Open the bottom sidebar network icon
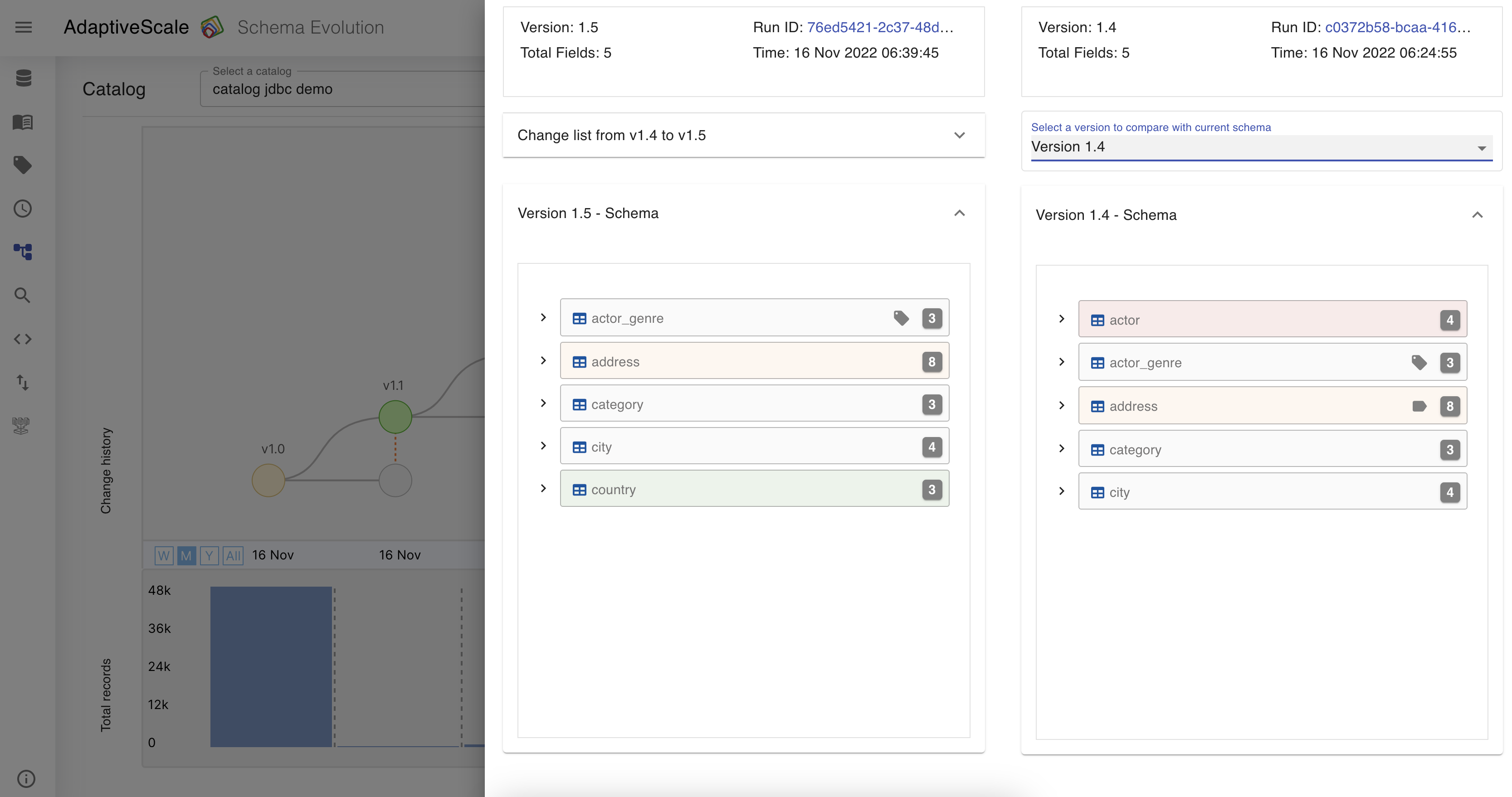The width and height of the screenshot is (1512, 797). point(21,426)
